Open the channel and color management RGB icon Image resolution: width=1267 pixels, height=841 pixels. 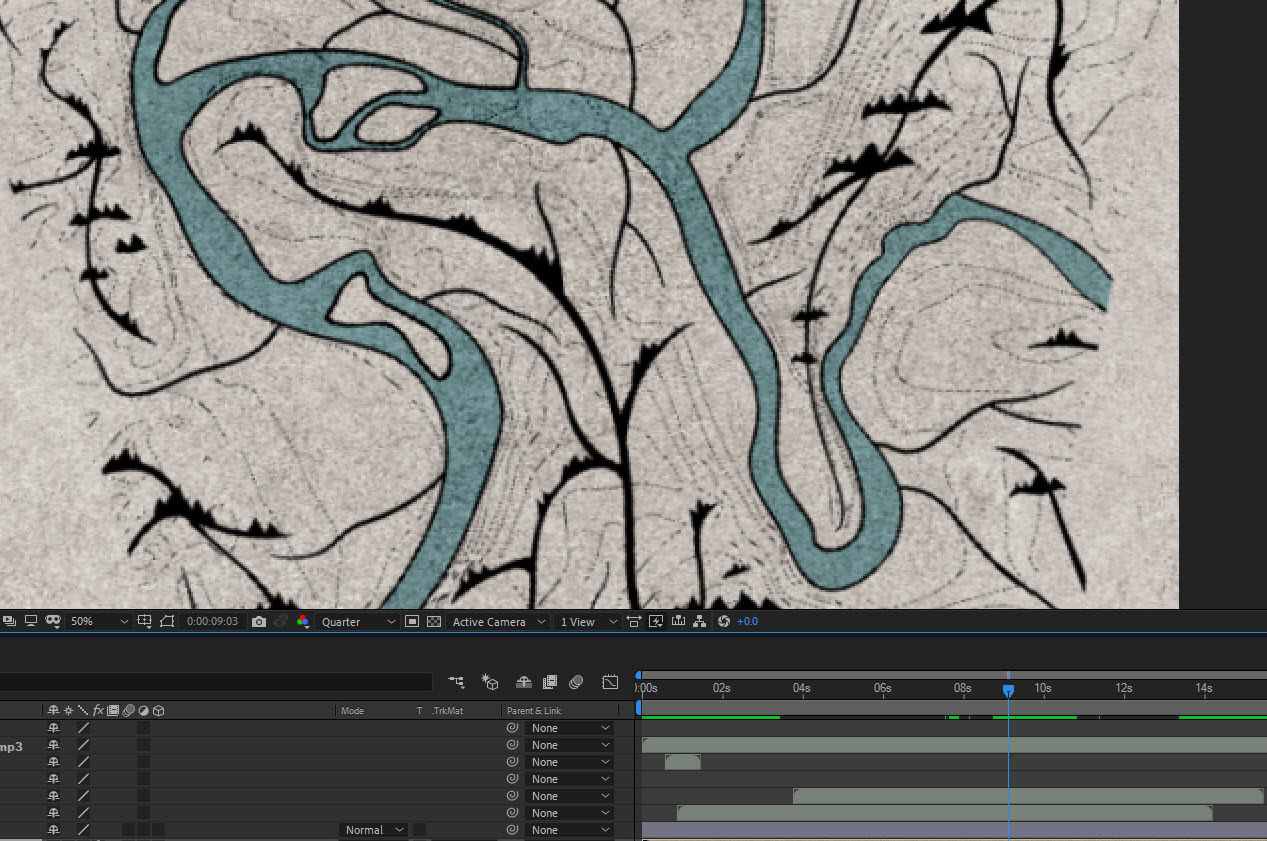[303, 621]
